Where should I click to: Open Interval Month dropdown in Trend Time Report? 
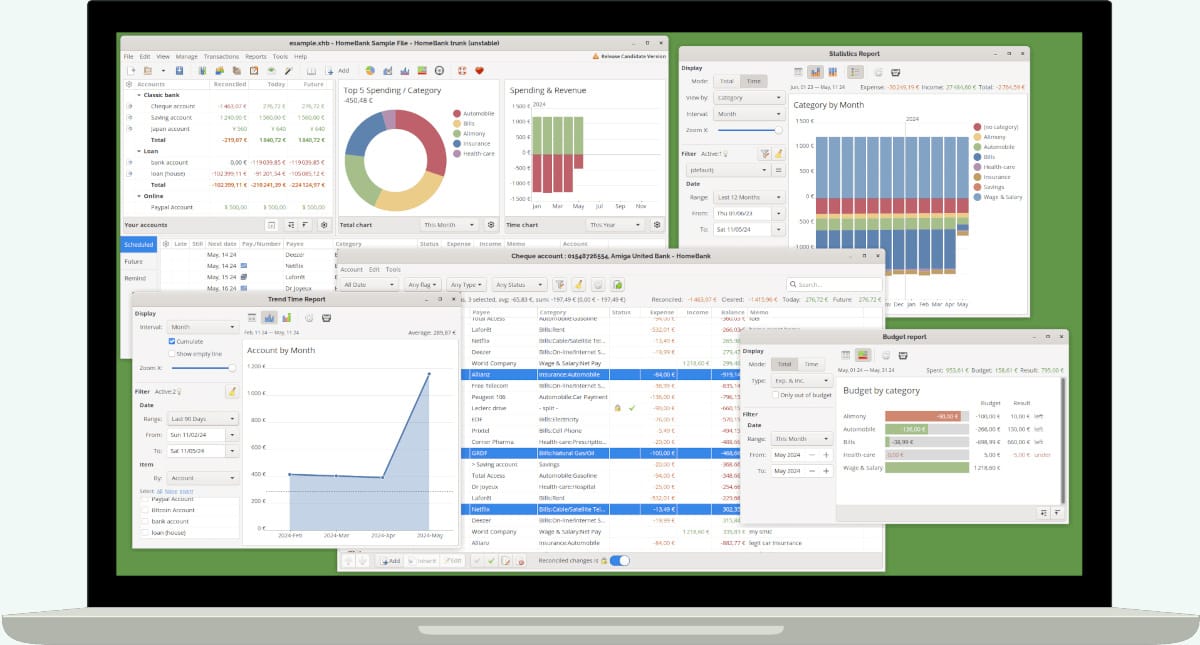(x=202, y=327)
